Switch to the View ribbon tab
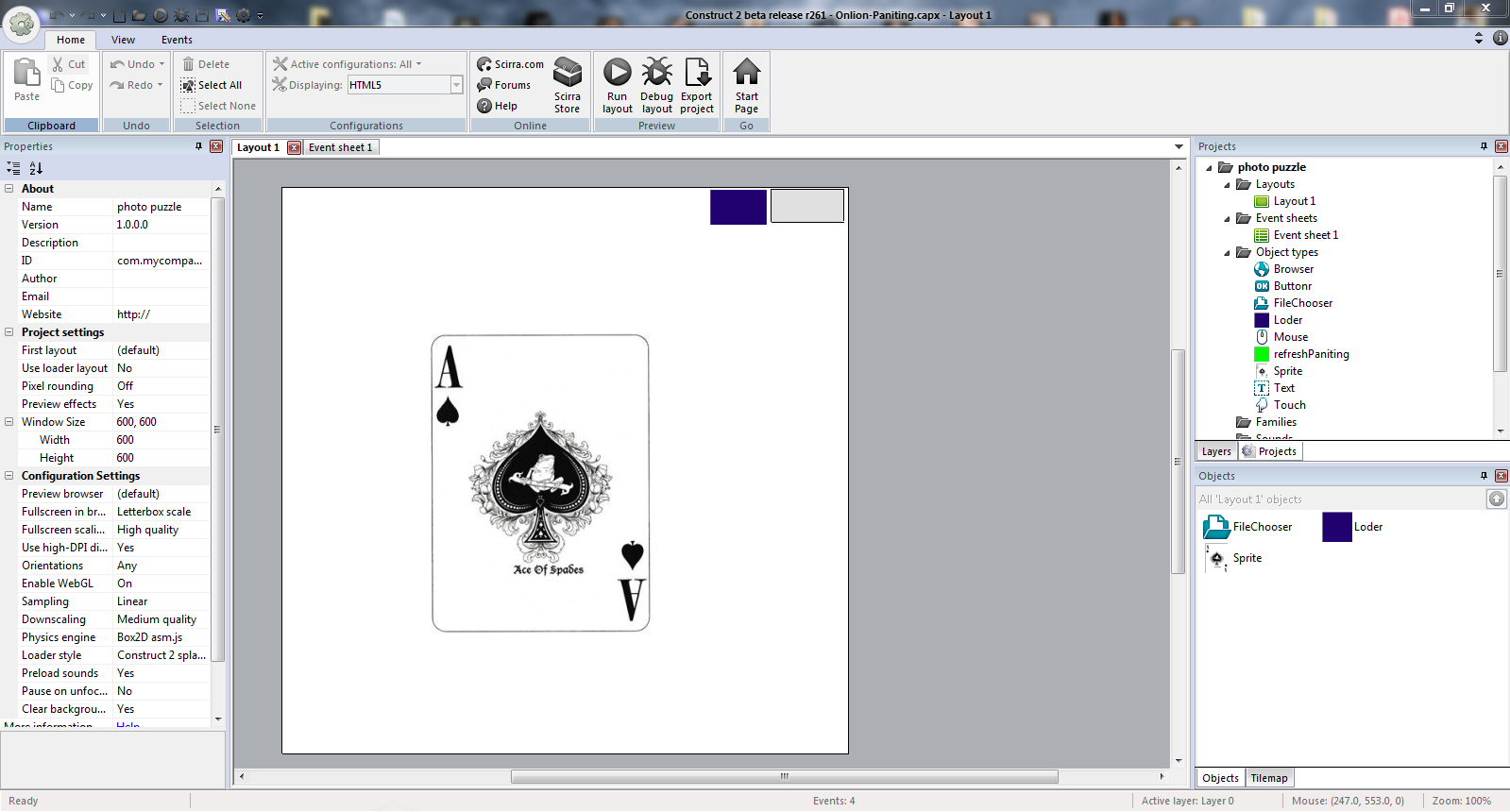Screen dimensions: 1510x812 (x=123, y=40)
